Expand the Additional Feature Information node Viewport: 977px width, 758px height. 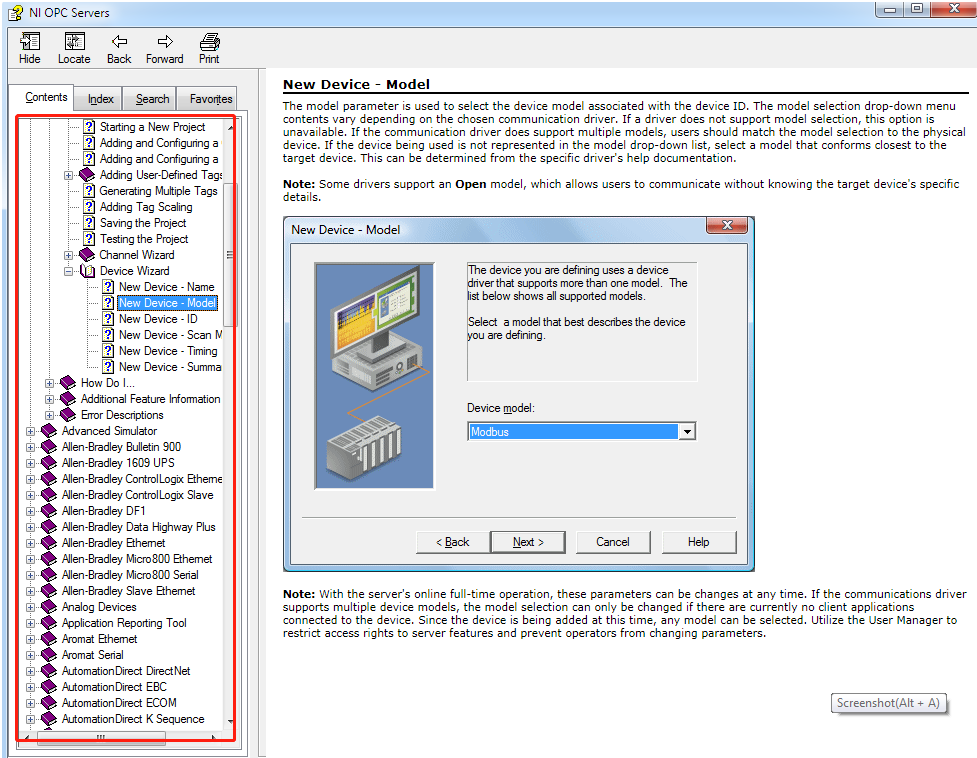[49, 399]
